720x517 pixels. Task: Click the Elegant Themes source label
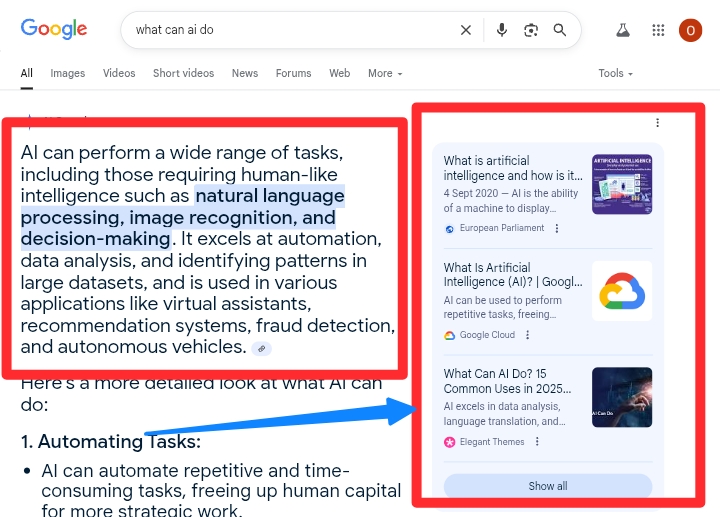tap(492, 442)
